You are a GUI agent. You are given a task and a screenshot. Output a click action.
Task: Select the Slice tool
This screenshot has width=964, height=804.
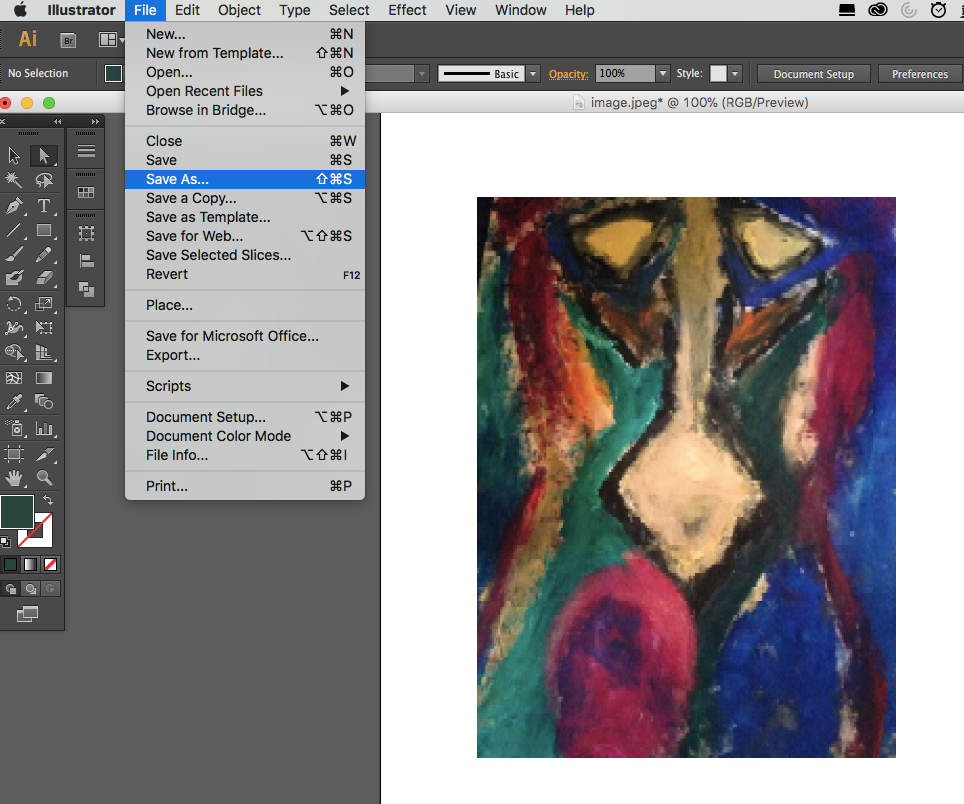click(44, 454)
